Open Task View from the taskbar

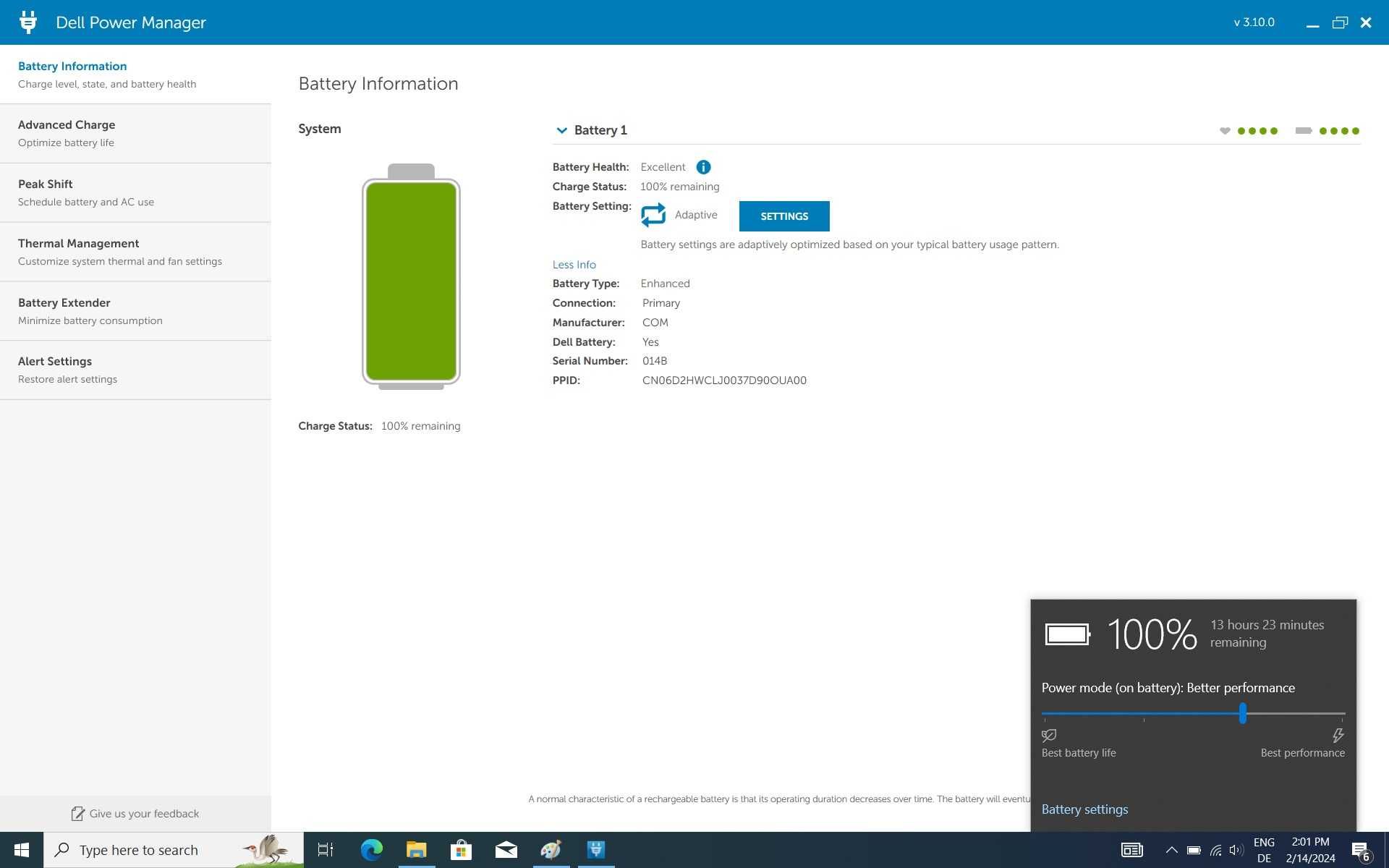point(326,850)
